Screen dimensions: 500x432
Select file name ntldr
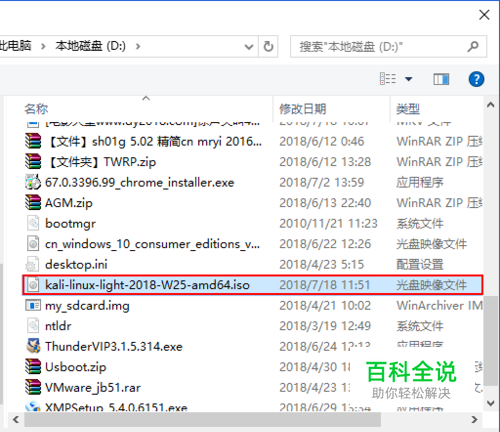click(58, 326)
